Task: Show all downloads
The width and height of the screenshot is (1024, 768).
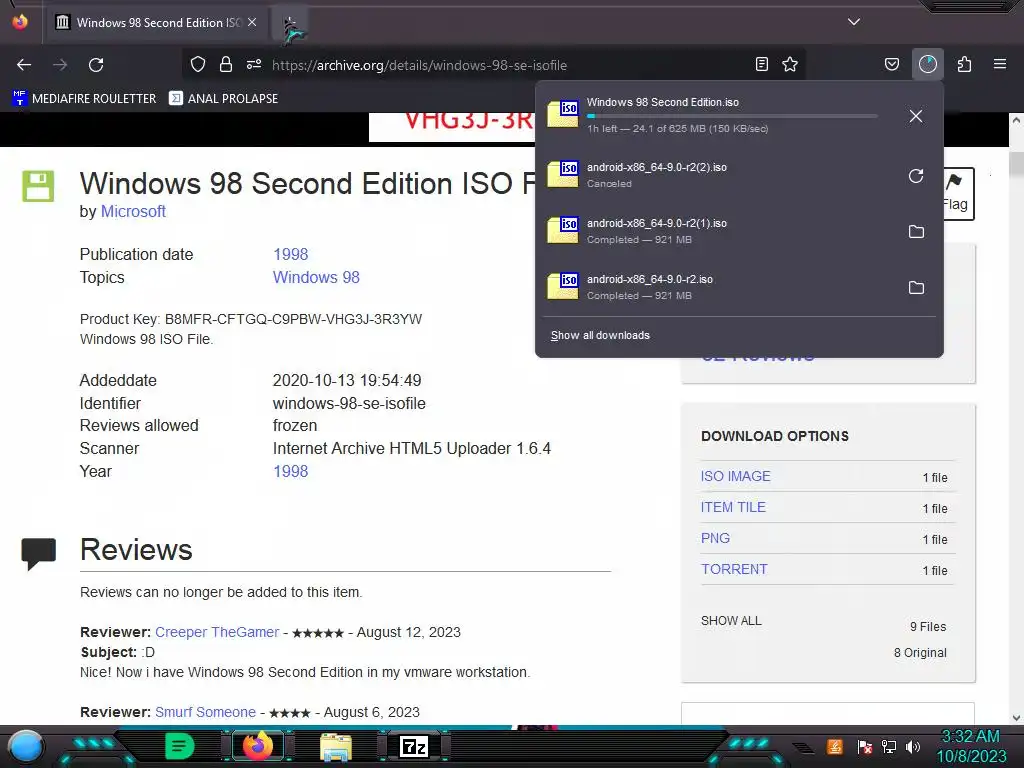Action: [x=600, y=335]
